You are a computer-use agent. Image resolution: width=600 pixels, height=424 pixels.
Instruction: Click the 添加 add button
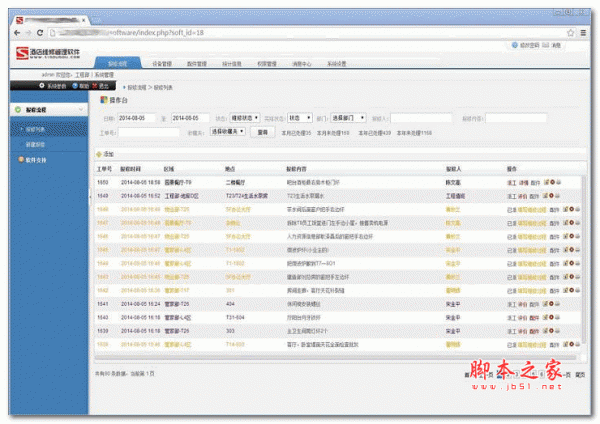[105, 154]
